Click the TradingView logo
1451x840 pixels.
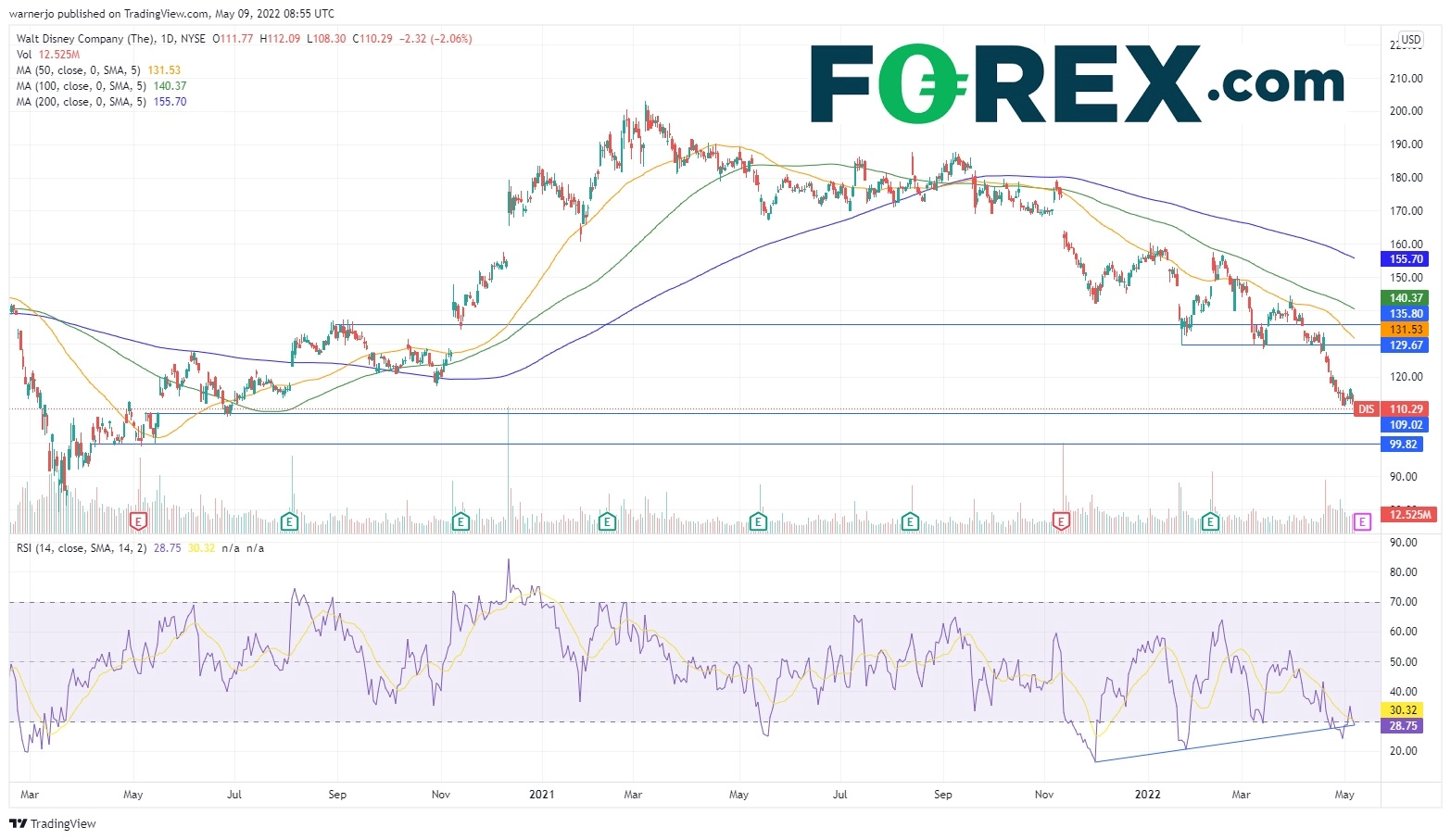(x=53, y=823)
